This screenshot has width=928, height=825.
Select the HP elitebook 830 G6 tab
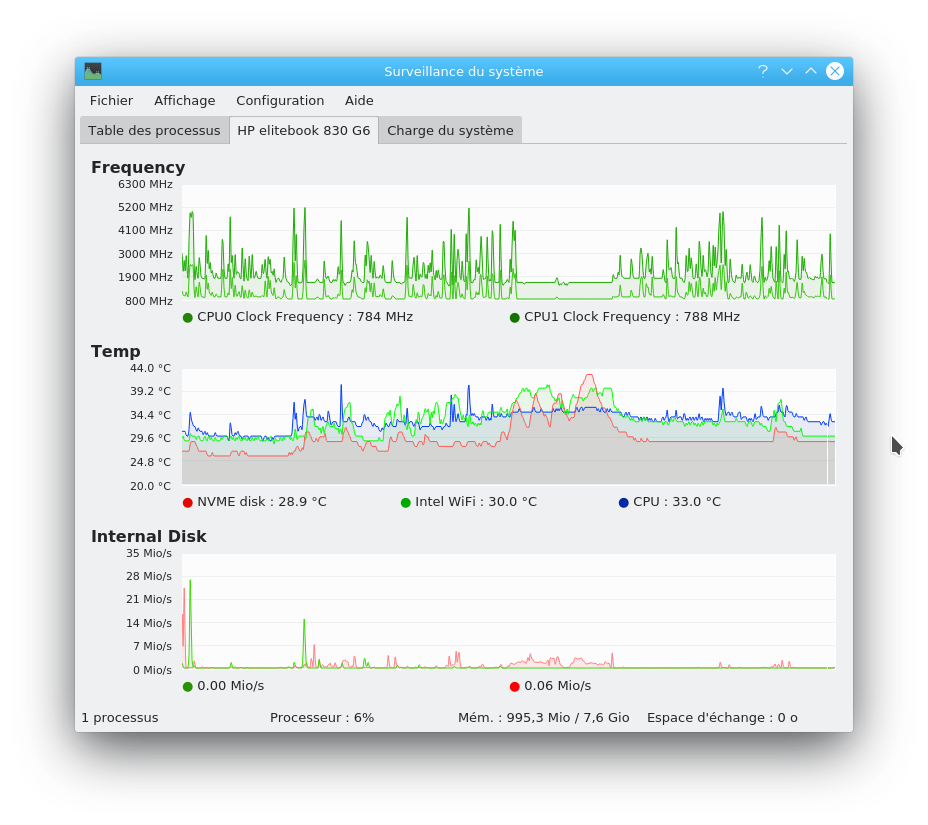pyautogui.click(x=304, y=130)
